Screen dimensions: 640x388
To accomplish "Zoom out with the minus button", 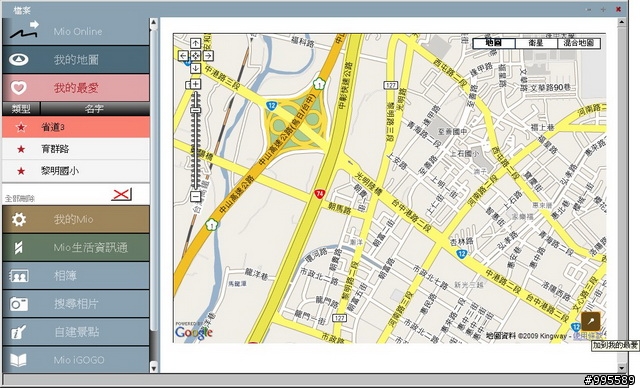I will click(x=196, y=197).
